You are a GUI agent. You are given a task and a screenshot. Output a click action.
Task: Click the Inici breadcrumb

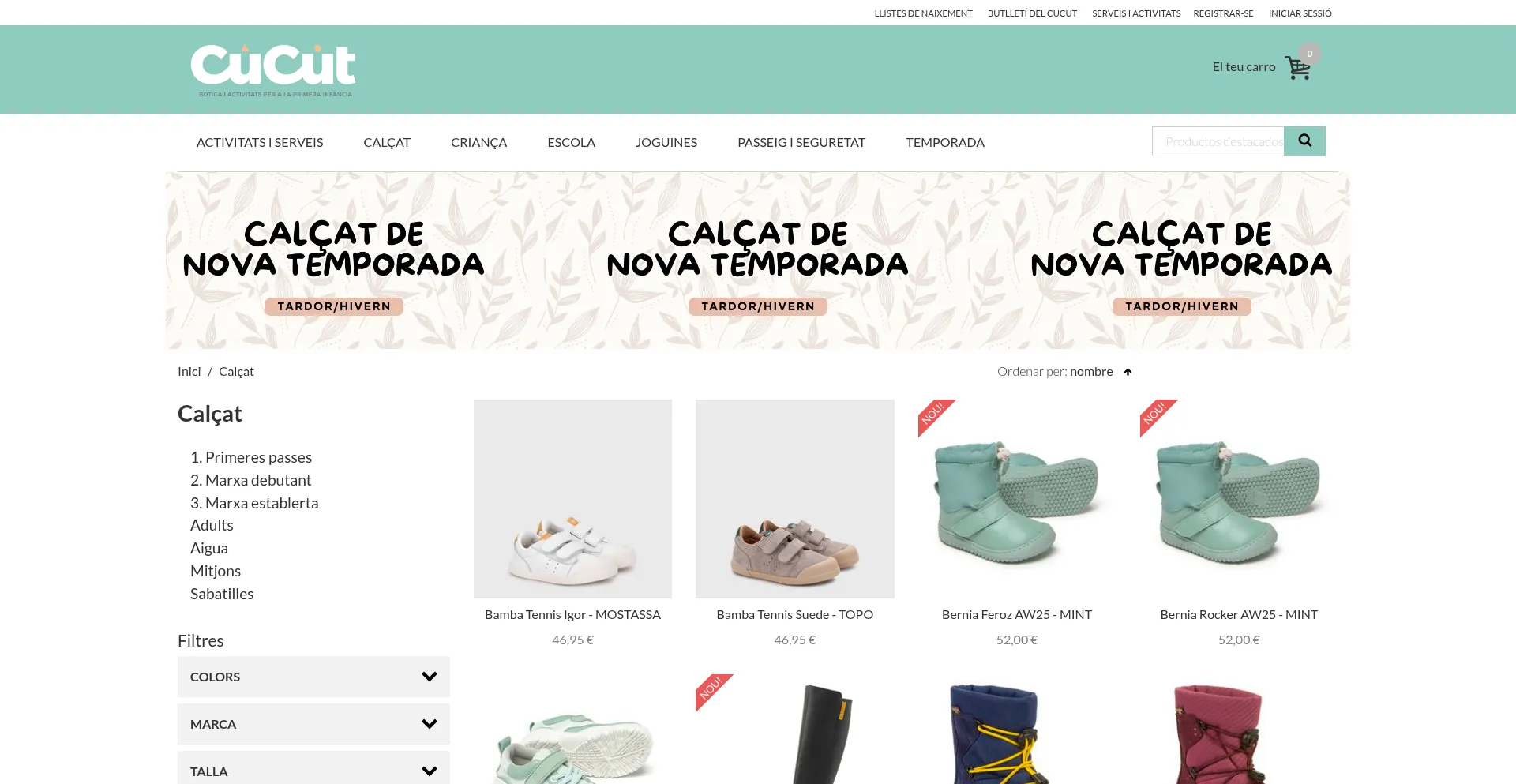click(189, 371)
